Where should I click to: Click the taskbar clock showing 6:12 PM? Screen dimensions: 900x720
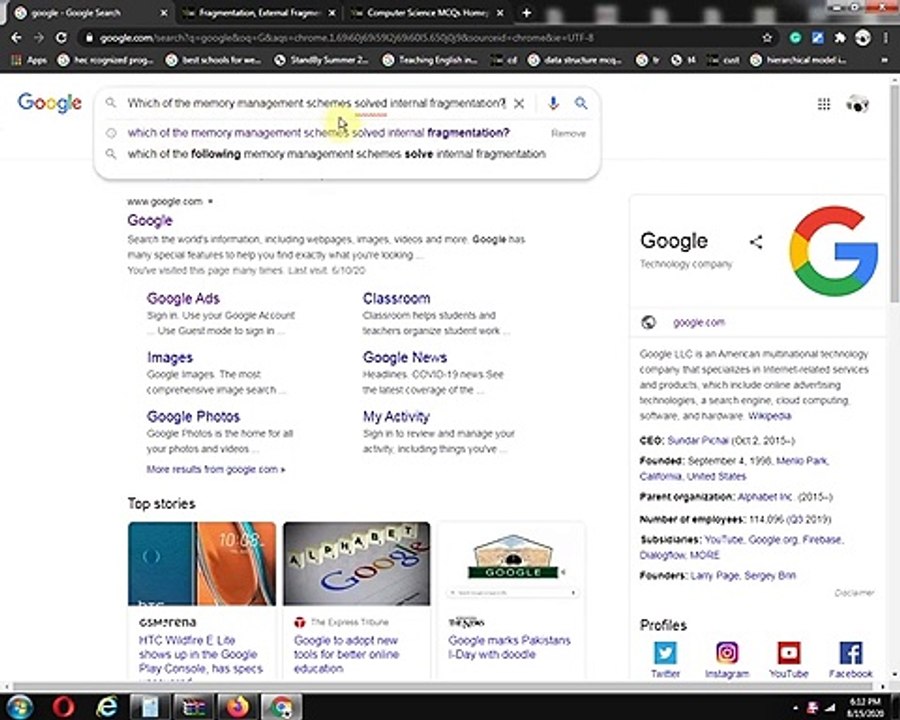coord(864,707)
